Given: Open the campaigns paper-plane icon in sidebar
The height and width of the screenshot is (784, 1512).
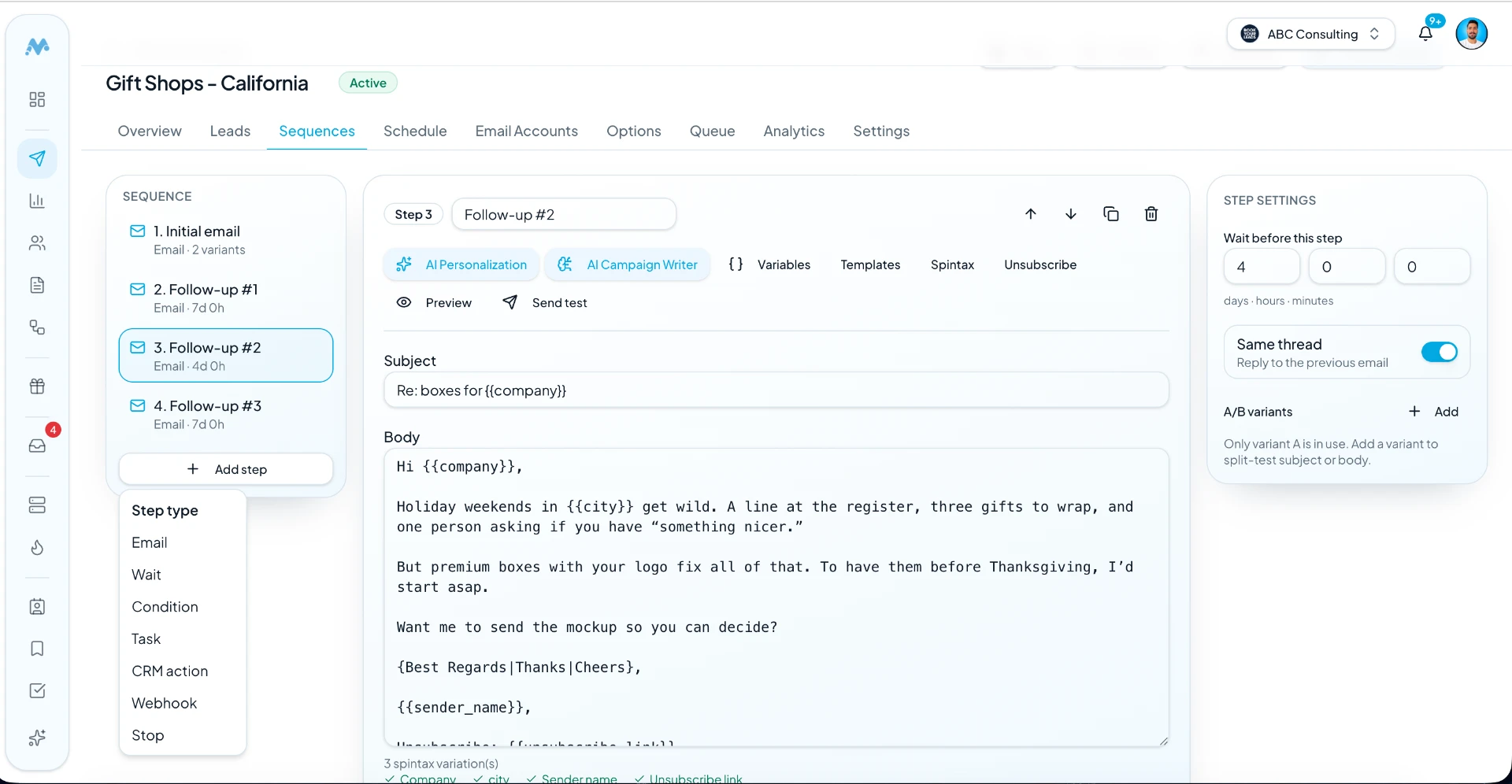Looking at the screenshot, I should 37,158.
